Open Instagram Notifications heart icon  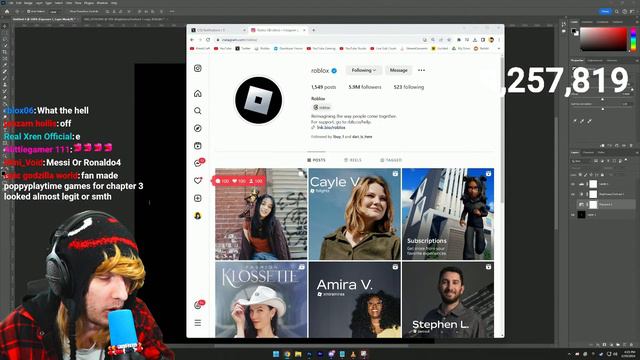[x=198, y=180]
